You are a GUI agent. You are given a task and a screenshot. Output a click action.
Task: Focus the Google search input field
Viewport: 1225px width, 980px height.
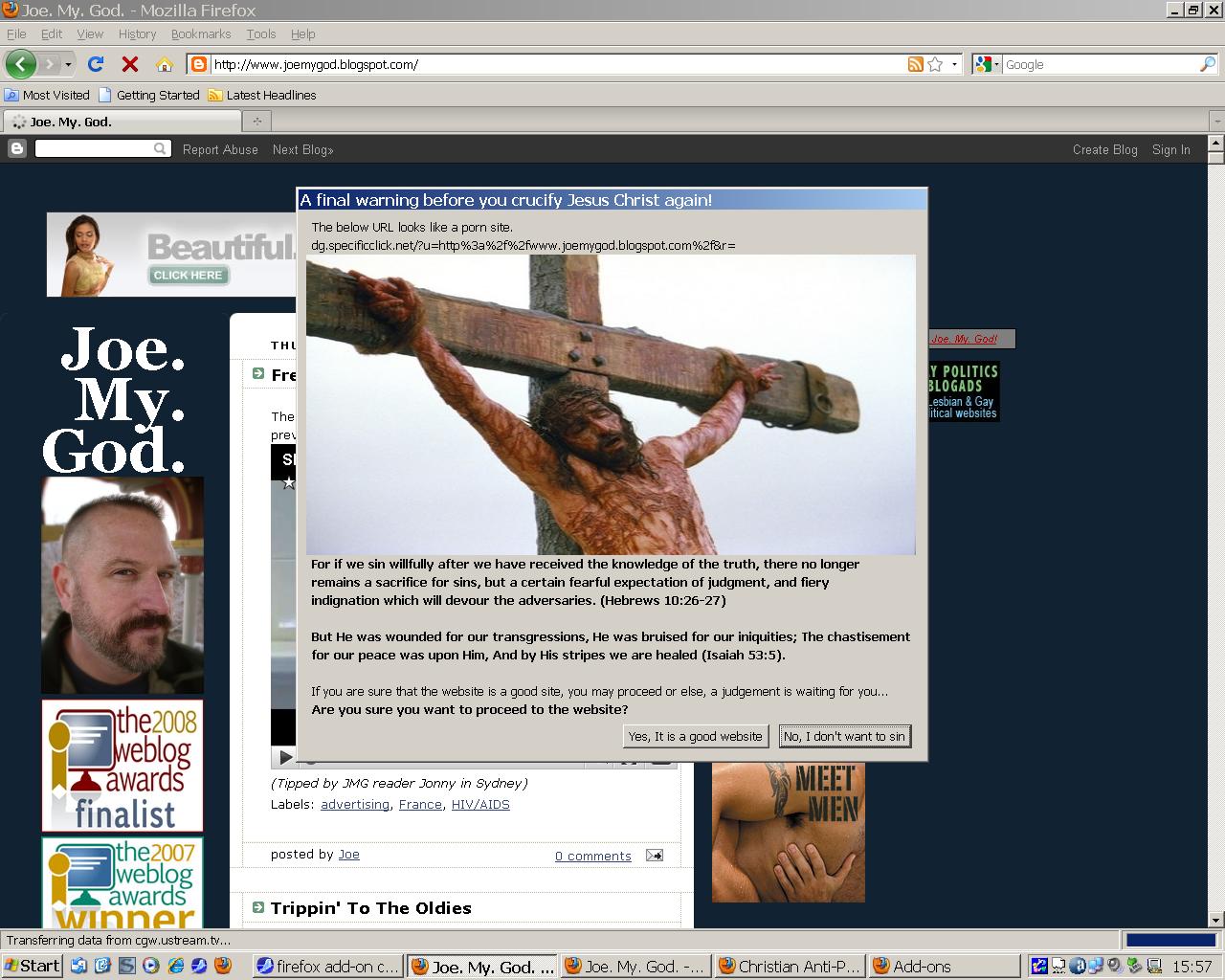tap(1100, 64)
